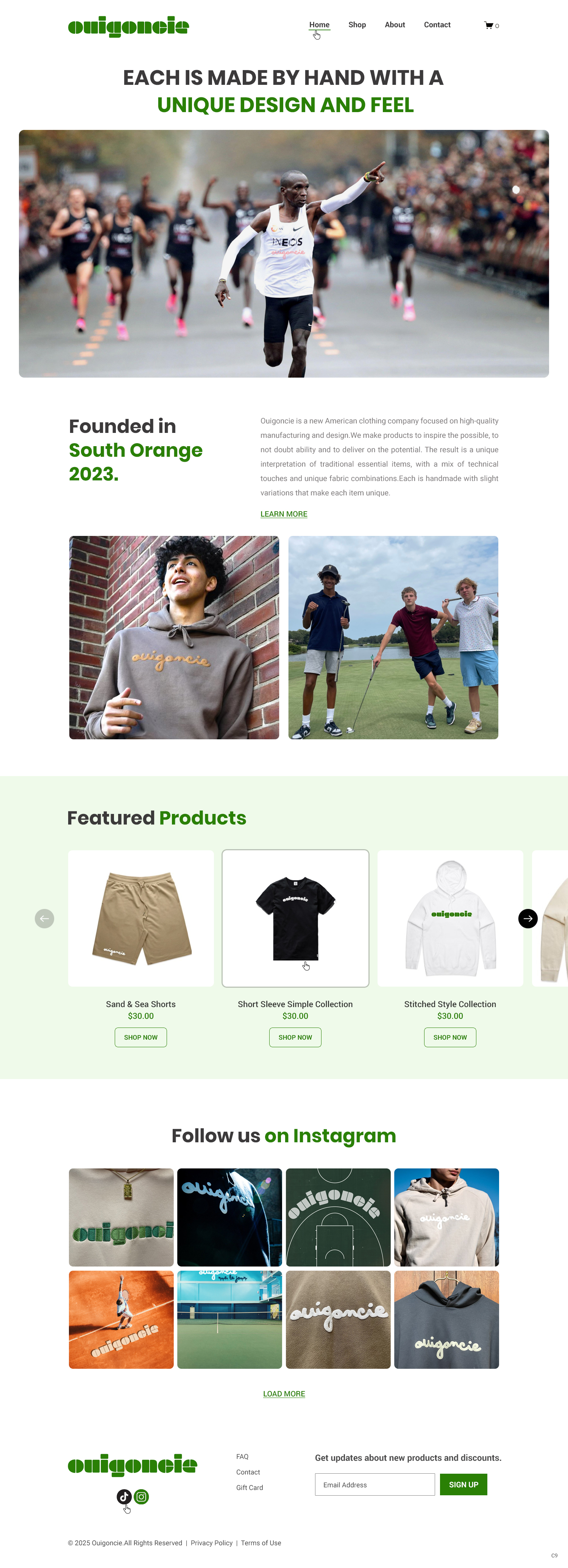
Task: Open the Shop menu item
Action: point(357,25)
